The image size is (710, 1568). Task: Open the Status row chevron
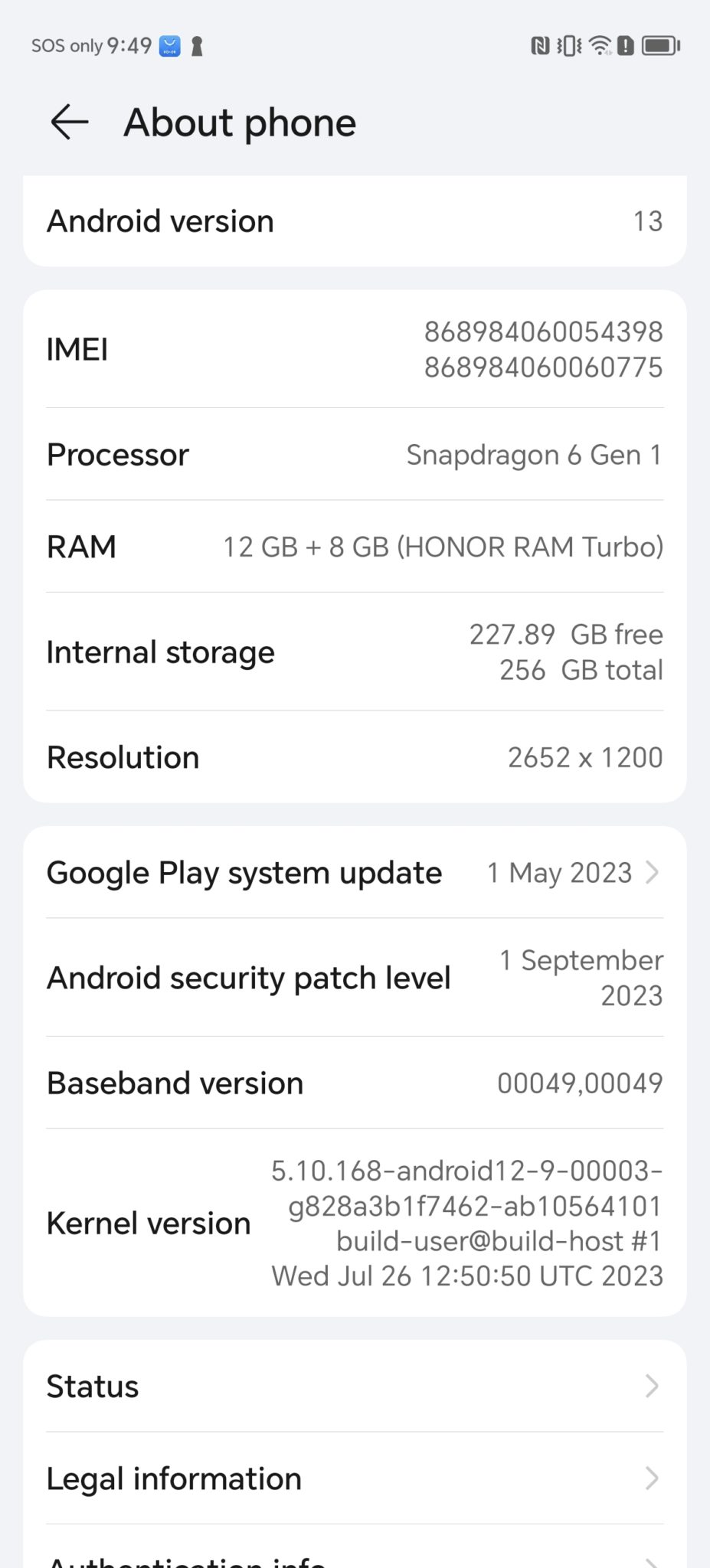pos(652,1386)
